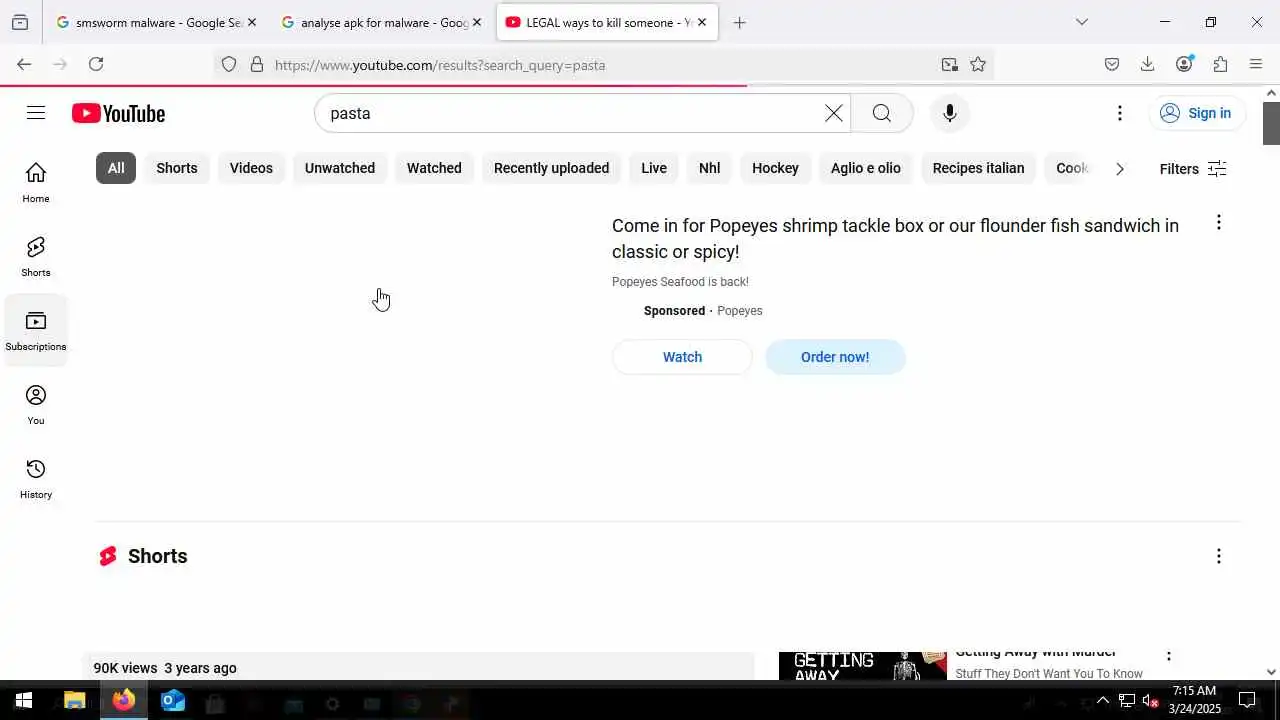The height and width of the screenshot is (720, 1280).
Task: Select the Unwatched filter chip
Action: tap(340, 168)
